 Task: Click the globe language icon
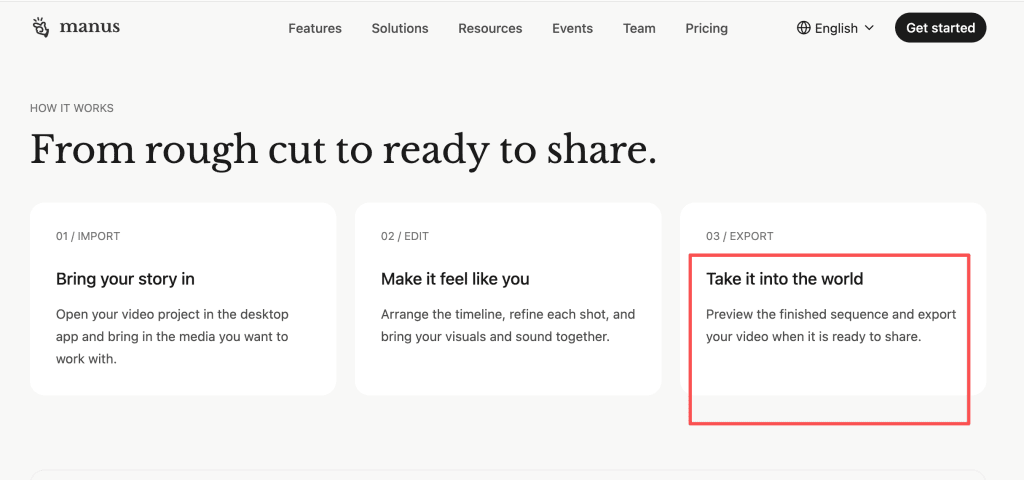tap(803, 28)
